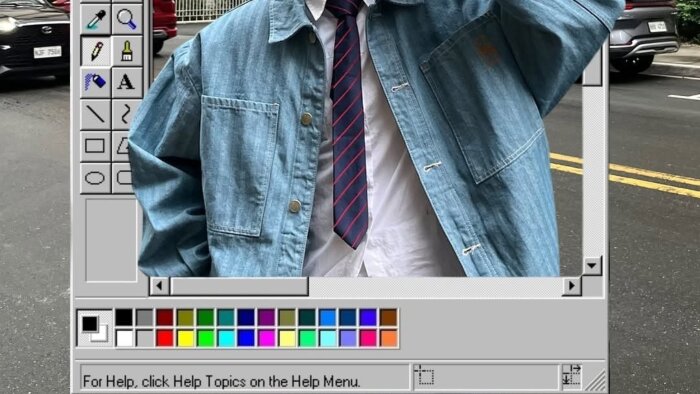This screenshot has width=700, height=394.
Task: Pick the light gray swatch
Action: pos(145,338)
